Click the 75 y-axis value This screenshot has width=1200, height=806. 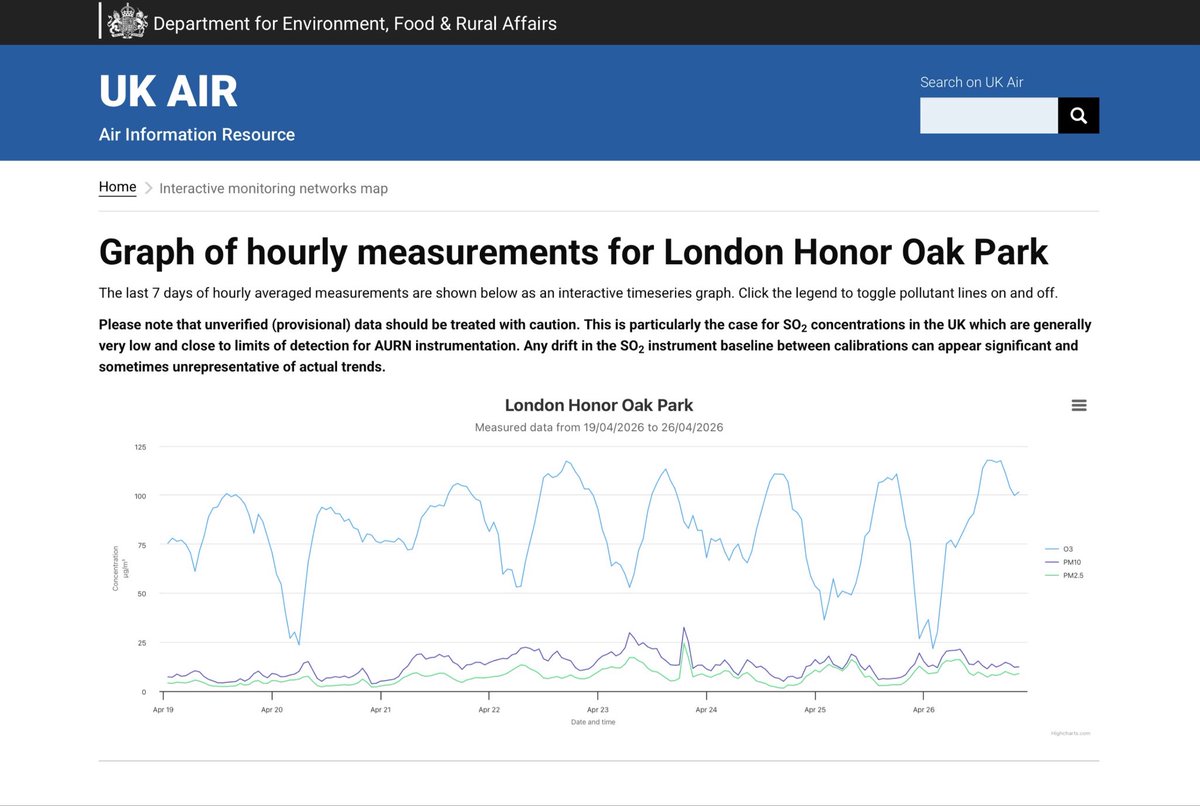point(142,545)
